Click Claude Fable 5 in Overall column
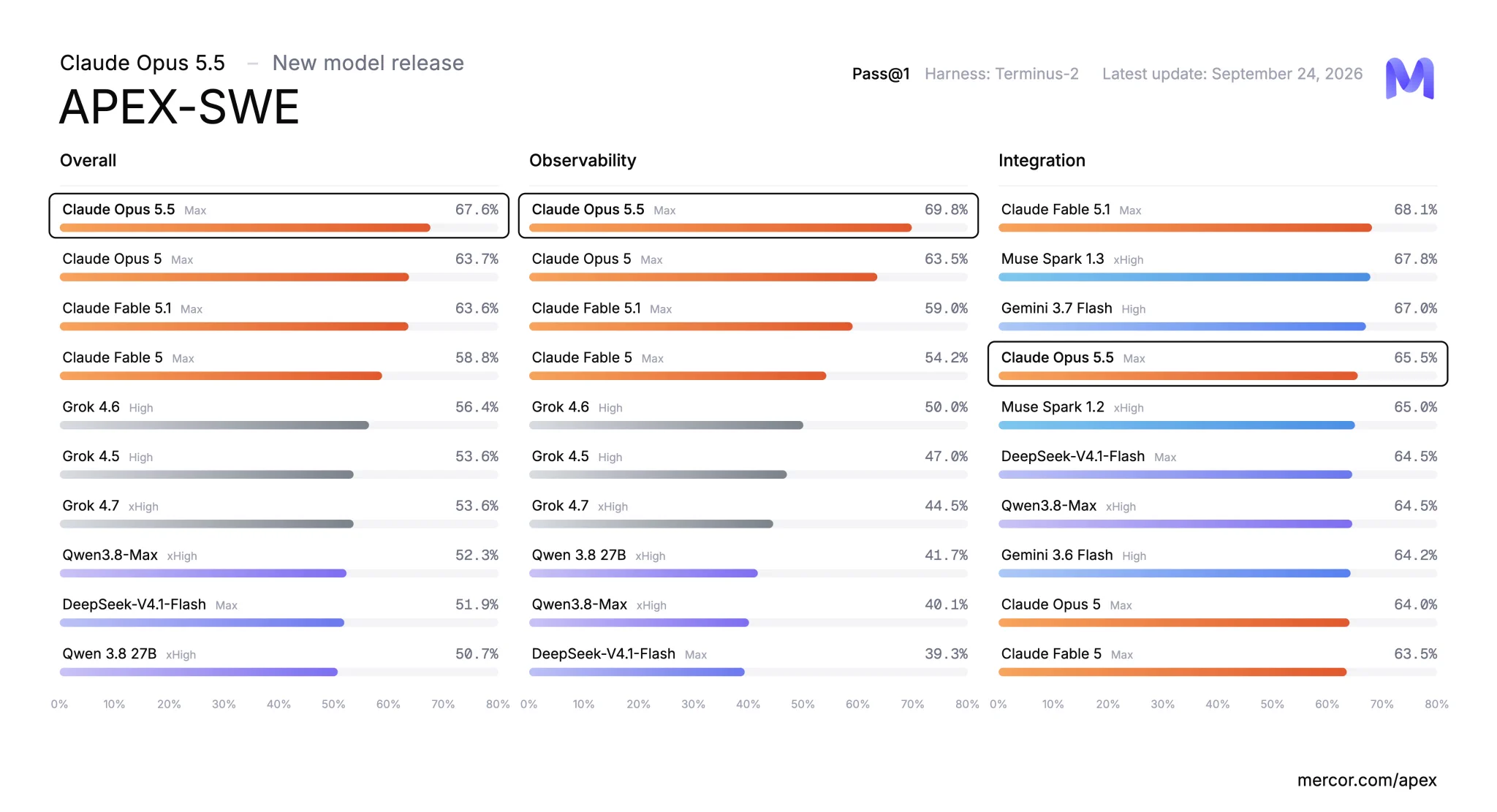 [113, 357]
